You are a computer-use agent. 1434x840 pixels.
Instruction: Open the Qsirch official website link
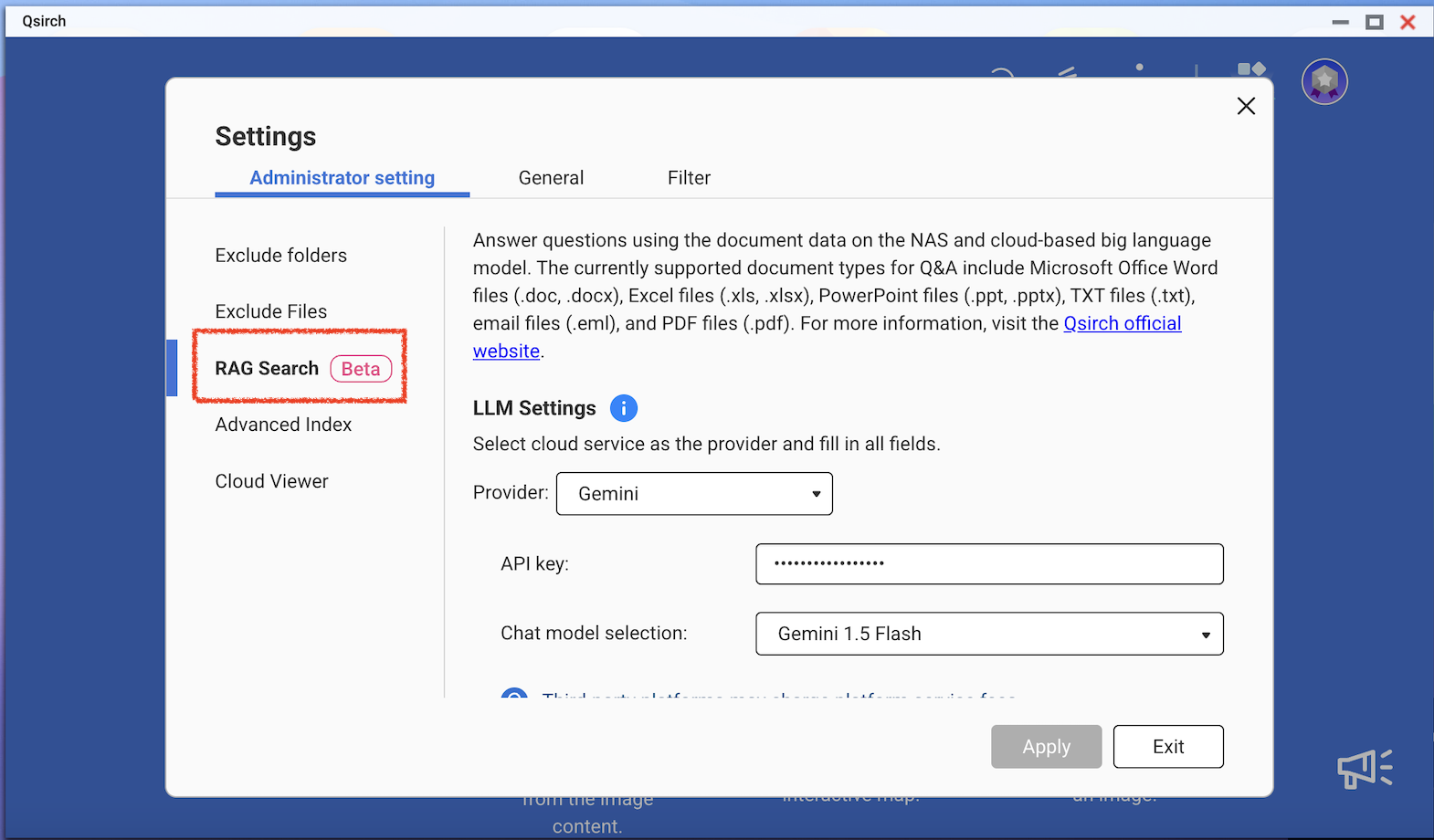pos(1123,323)
